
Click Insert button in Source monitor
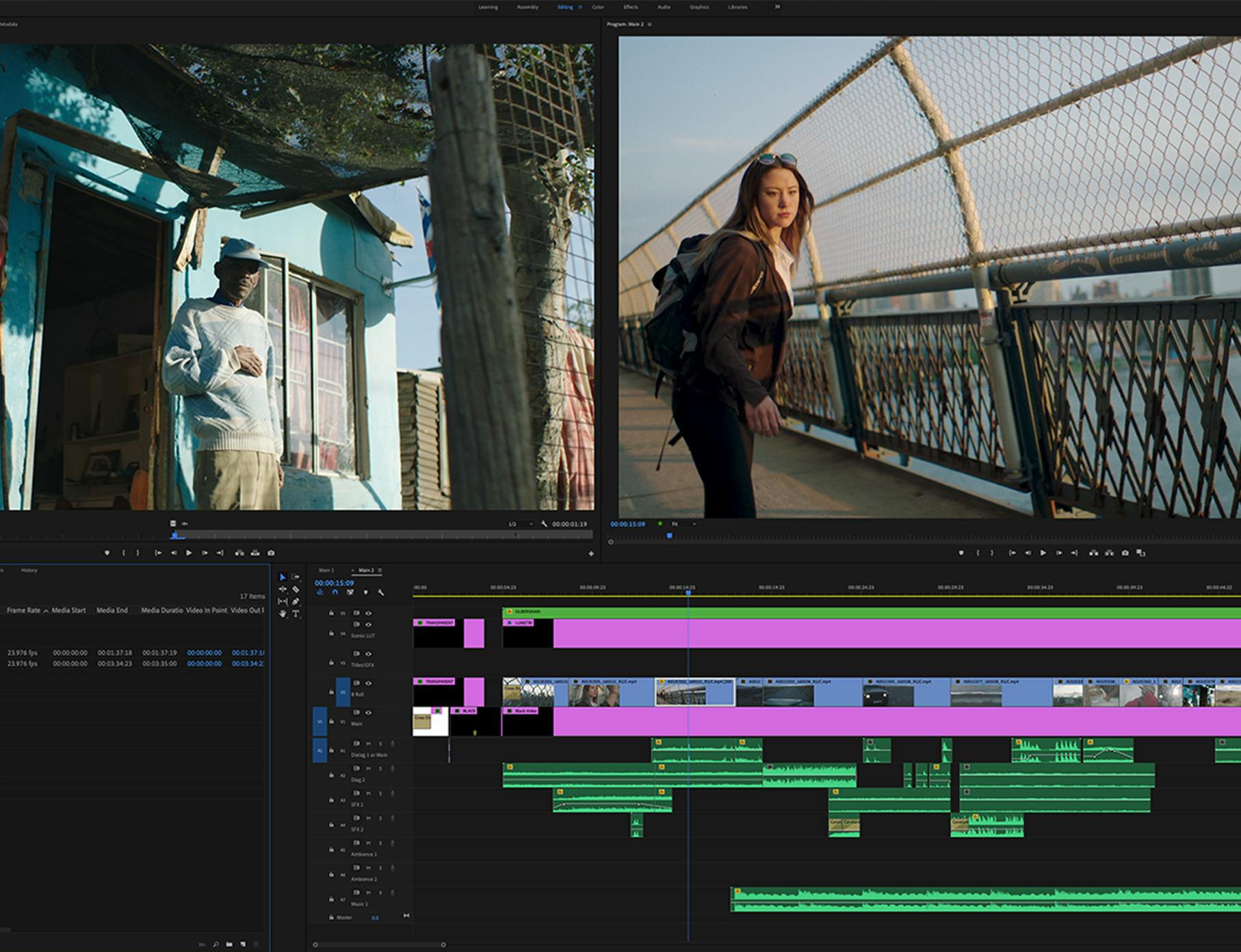pos(239,553)
